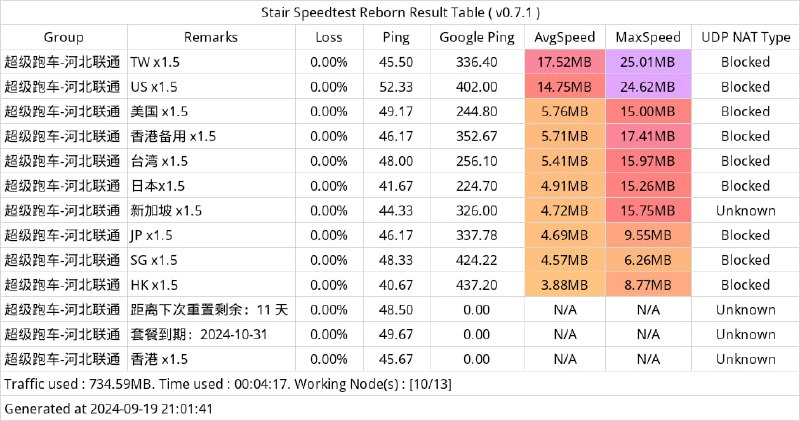
Task: Click the UDP NAT Type header
Action: [745, 37]
